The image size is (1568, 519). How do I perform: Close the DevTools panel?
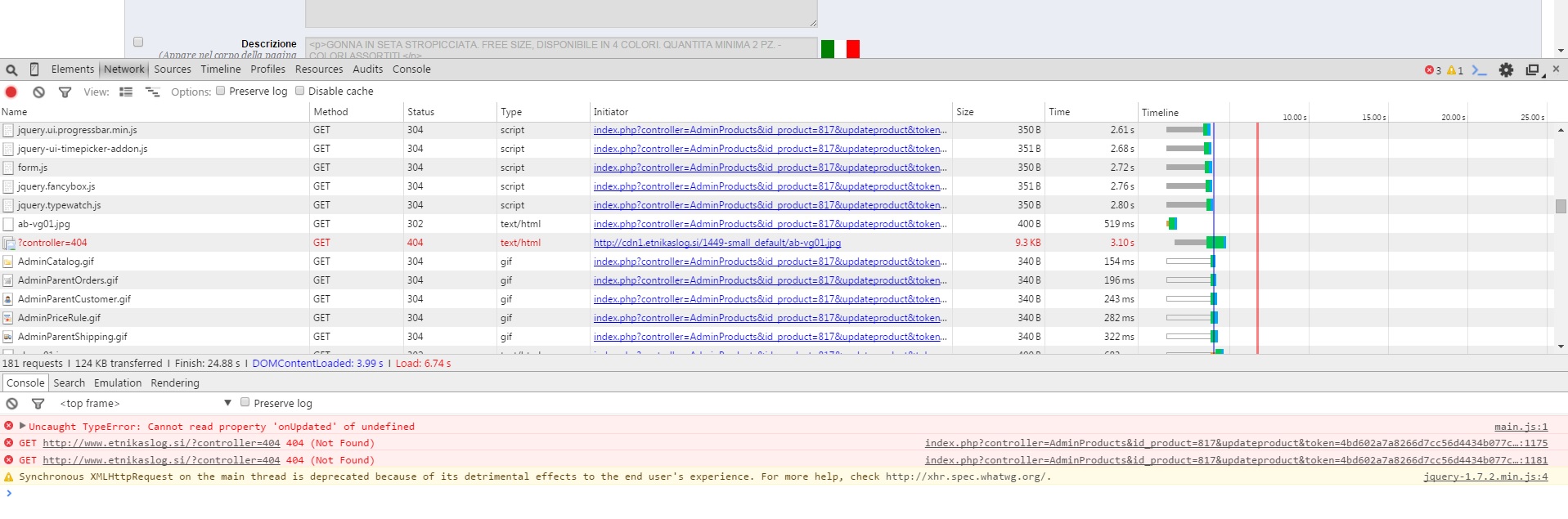[1556, 69]
